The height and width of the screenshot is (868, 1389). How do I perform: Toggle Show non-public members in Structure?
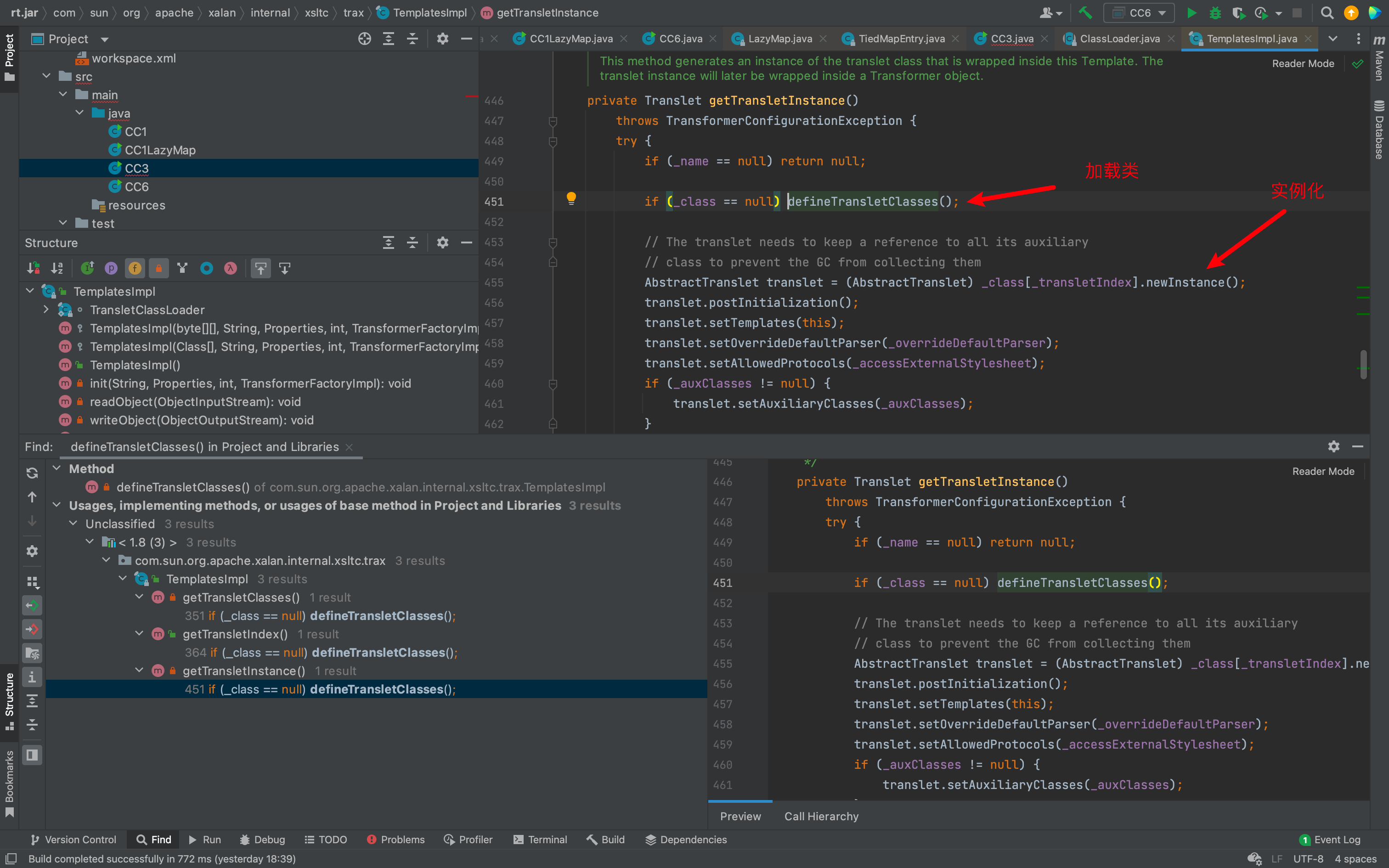point(159,268)
